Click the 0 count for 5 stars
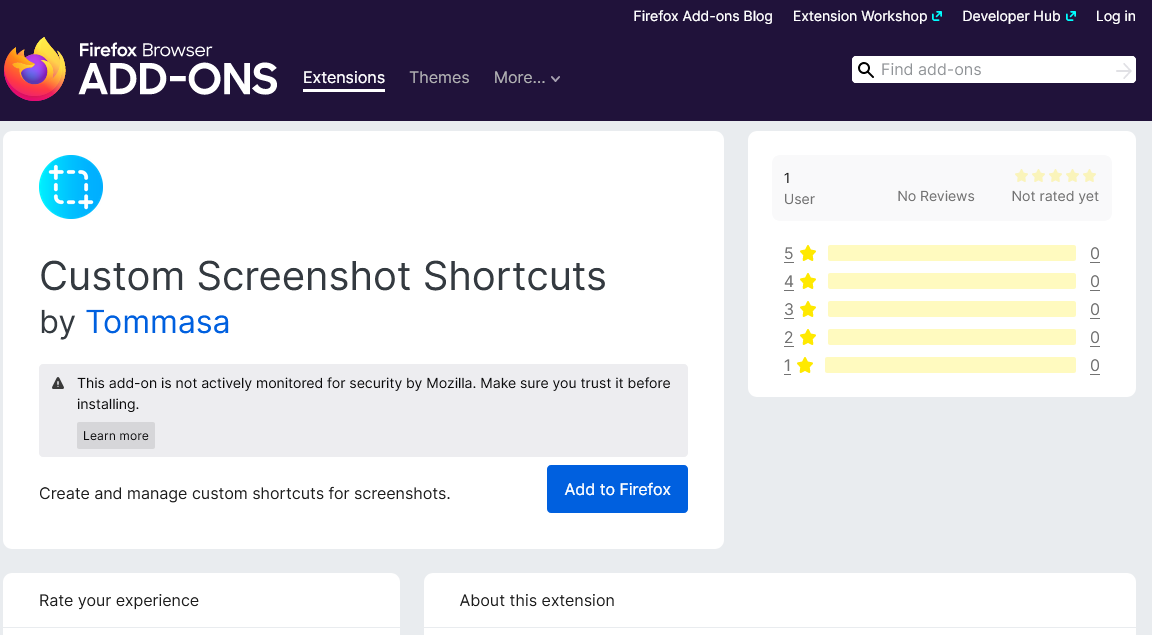1152x635 pixels. pyautogui.click(x=1095, y=254)
